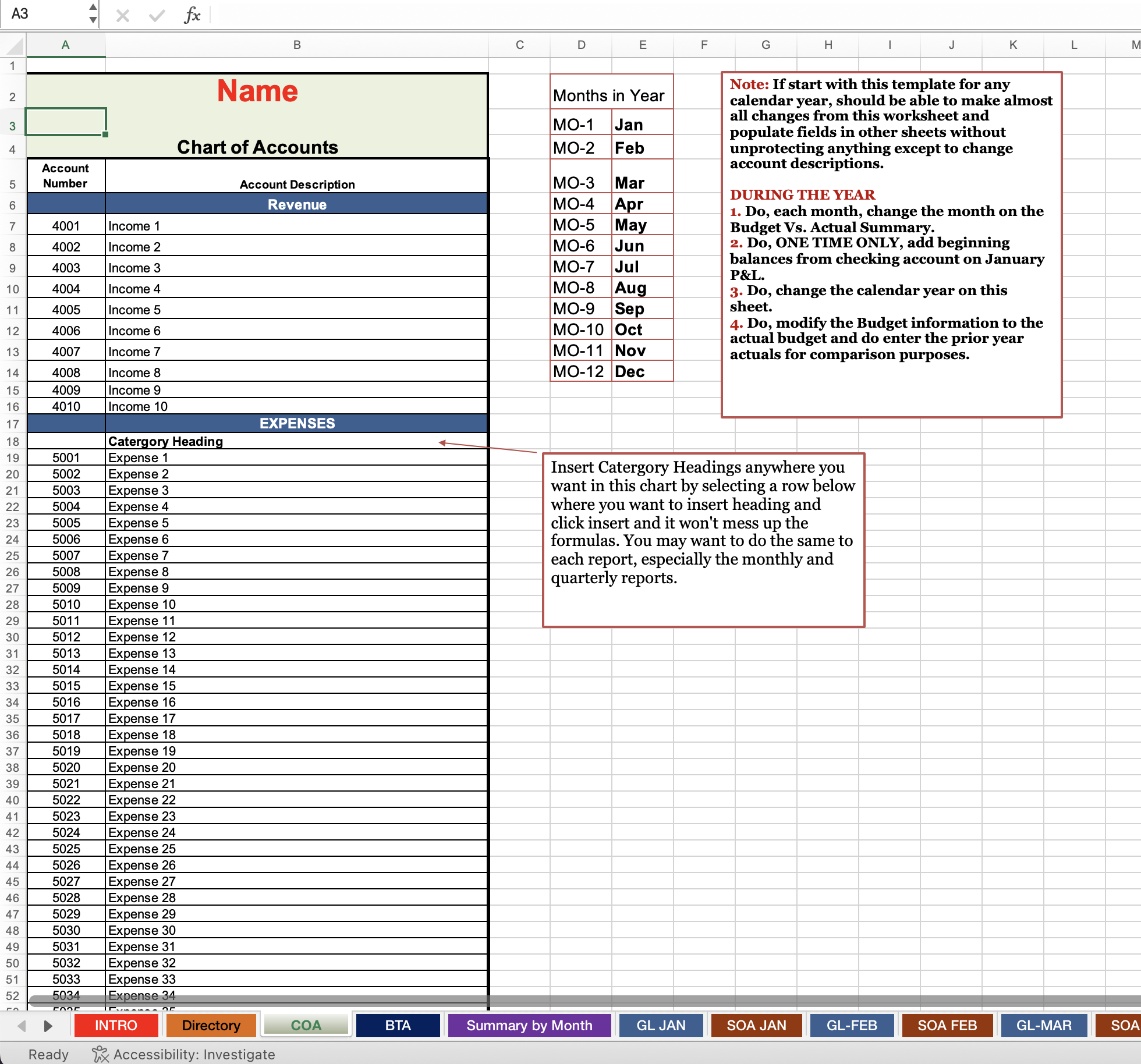Select the Insert Catergory Headings text box
The image size is (1141, 1064).
pos(703,540)
